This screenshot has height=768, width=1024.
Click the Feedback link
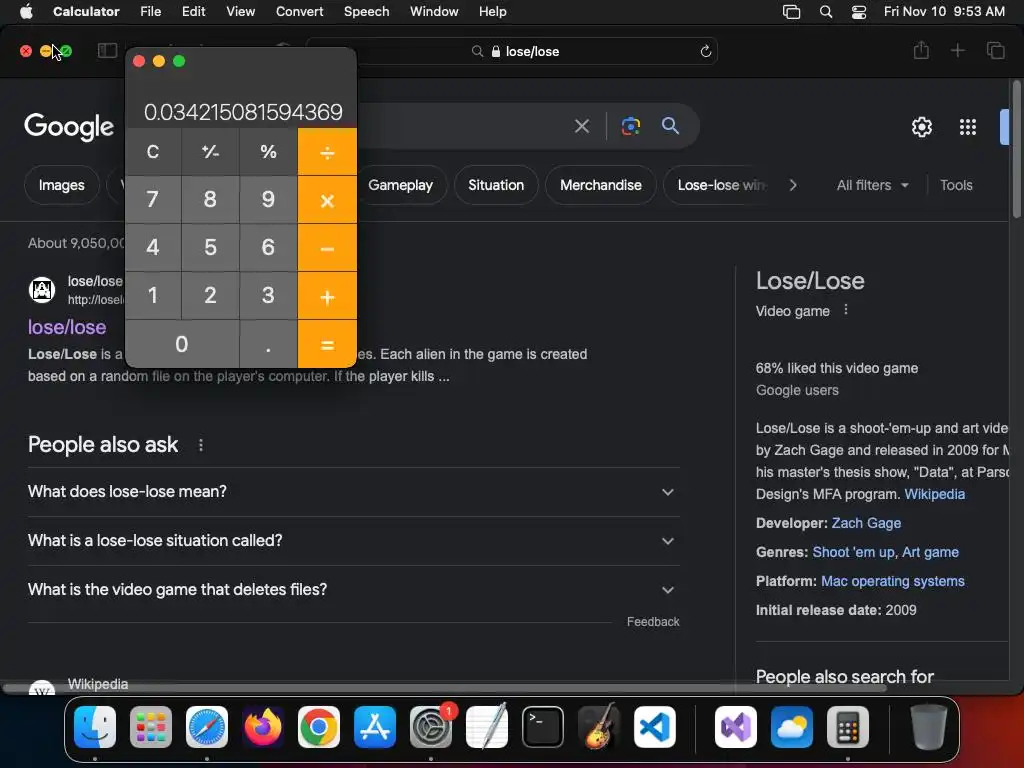(x=653, y=622)
